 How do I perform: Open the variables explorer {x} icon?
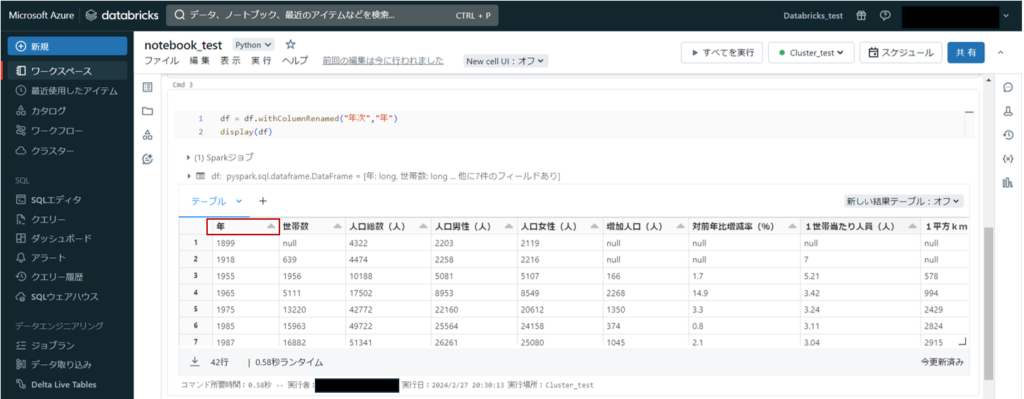tap(1008, 159)
